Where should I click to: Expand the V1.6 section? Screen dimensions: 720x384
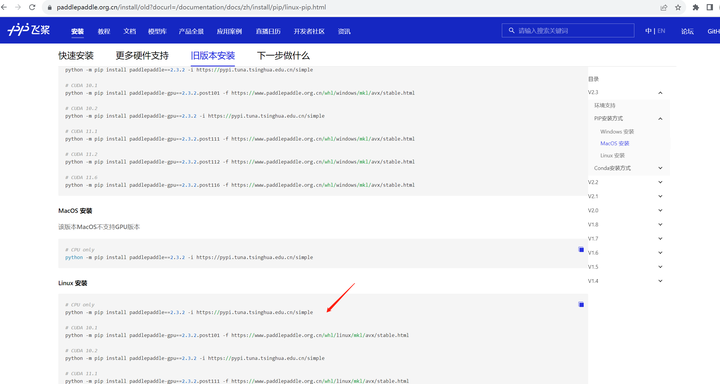point(660,253)
